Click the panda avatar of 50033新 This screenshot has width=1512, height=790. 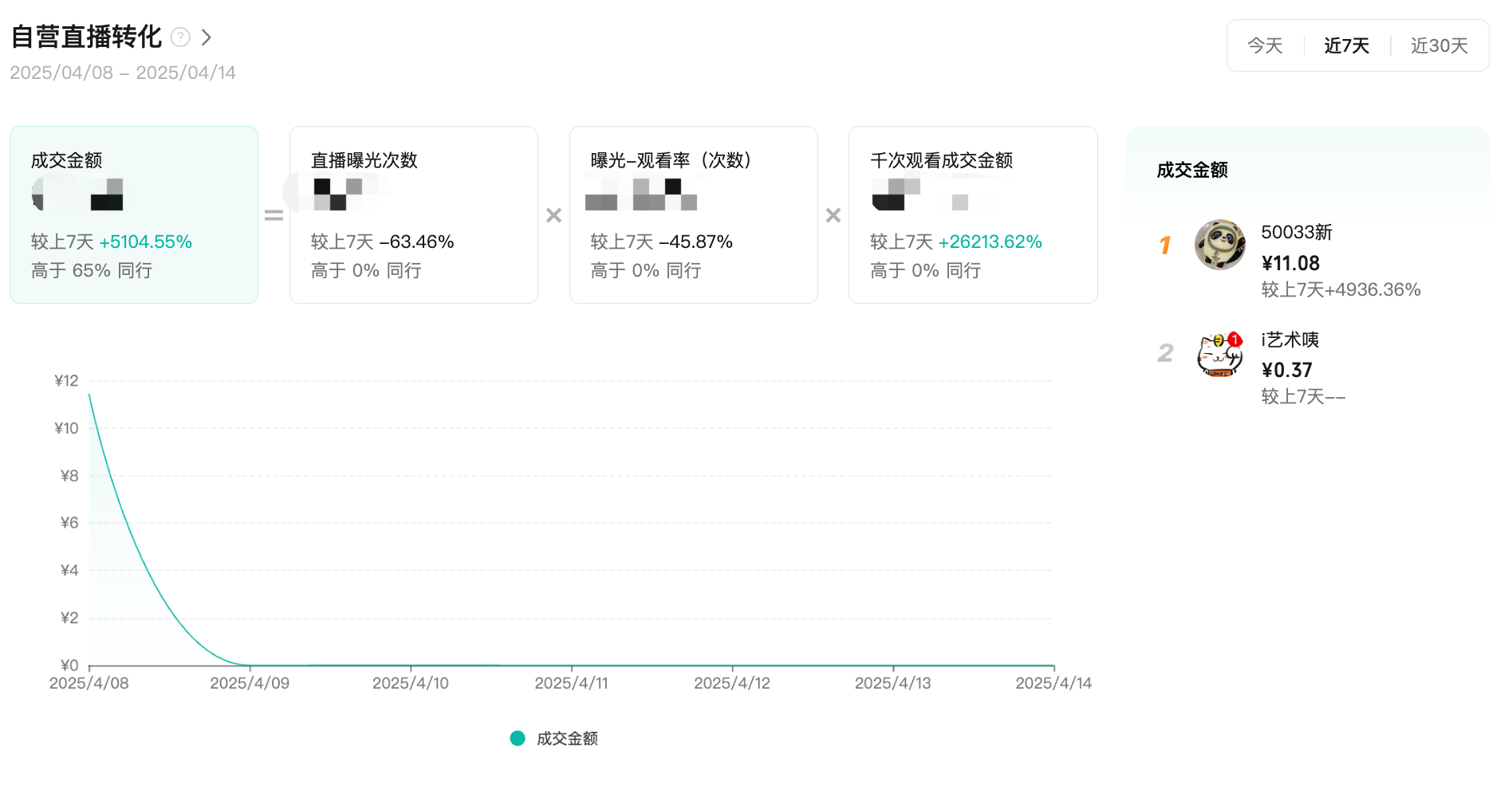[1219, 245]
